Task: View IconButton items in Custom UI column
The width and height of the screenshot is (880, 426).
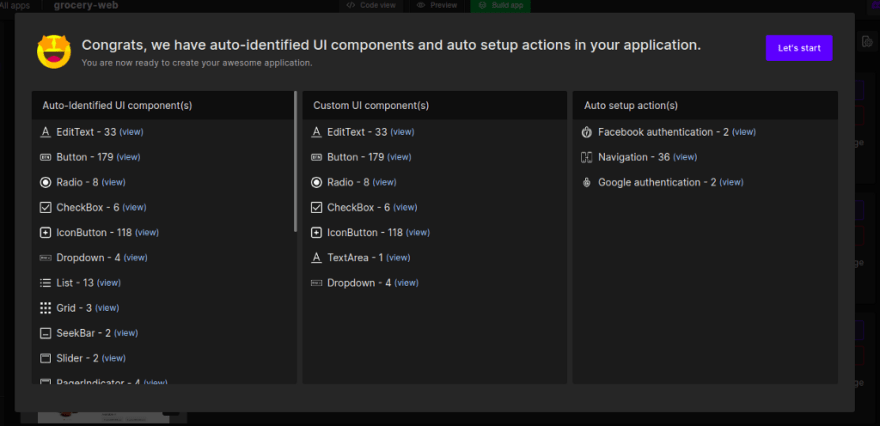Action: 418,232
